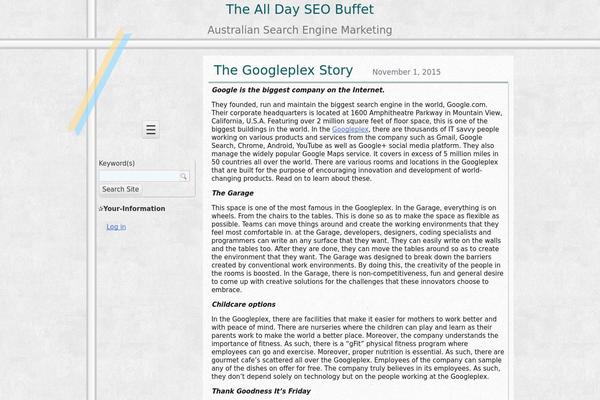Click The Googleplex Story article title
The height and width of the screenshot is (400, 600).
pyautogui.click(x=283, y=70)
